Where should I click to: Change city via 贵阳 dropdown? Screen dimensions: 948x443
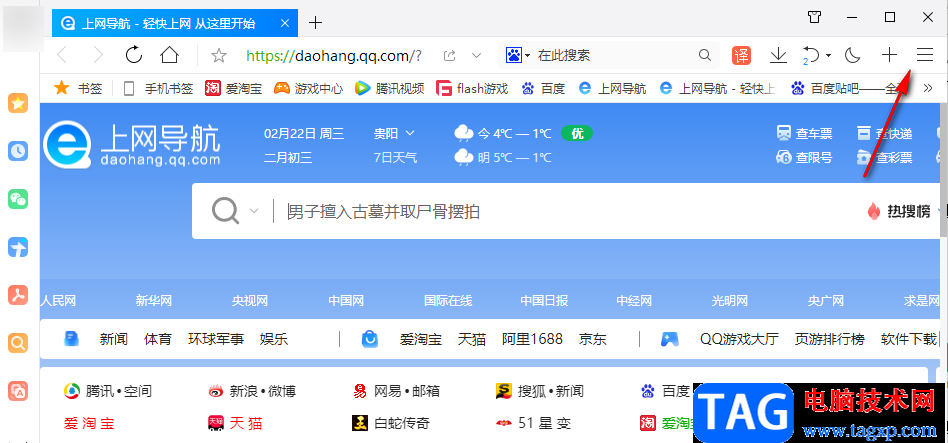[x=394, y=133]
